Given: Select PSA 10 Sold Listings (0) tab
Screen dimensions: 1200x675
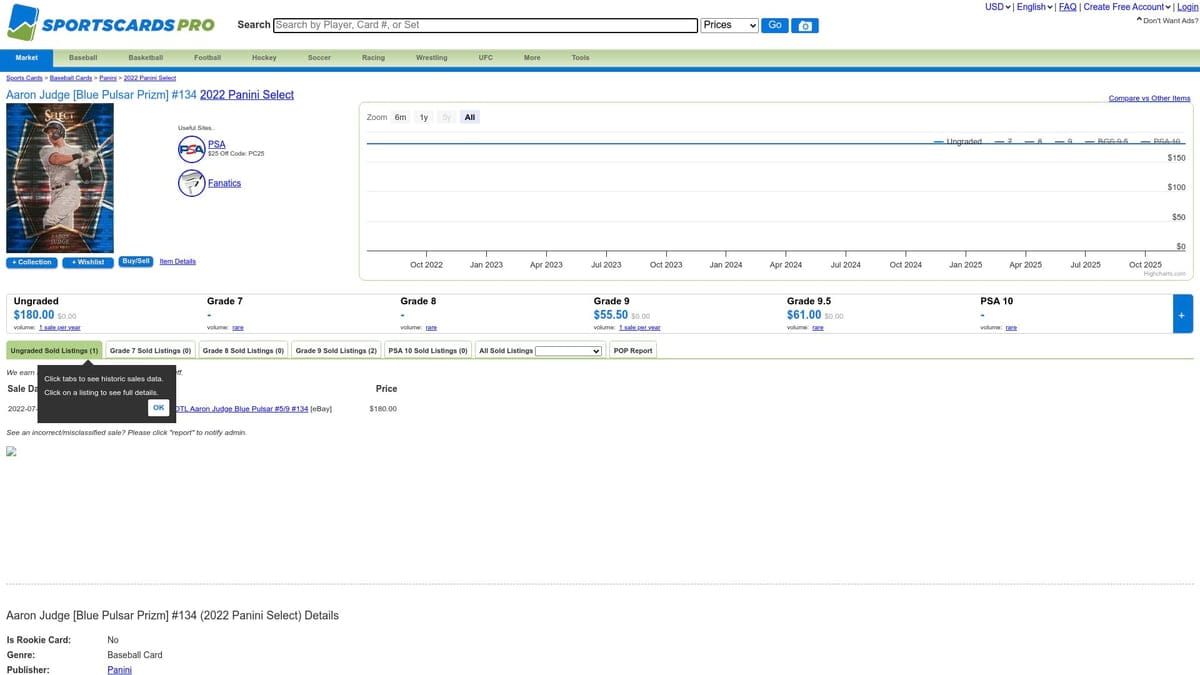Looking at the screenshot, I should click(x=428, y=351).
